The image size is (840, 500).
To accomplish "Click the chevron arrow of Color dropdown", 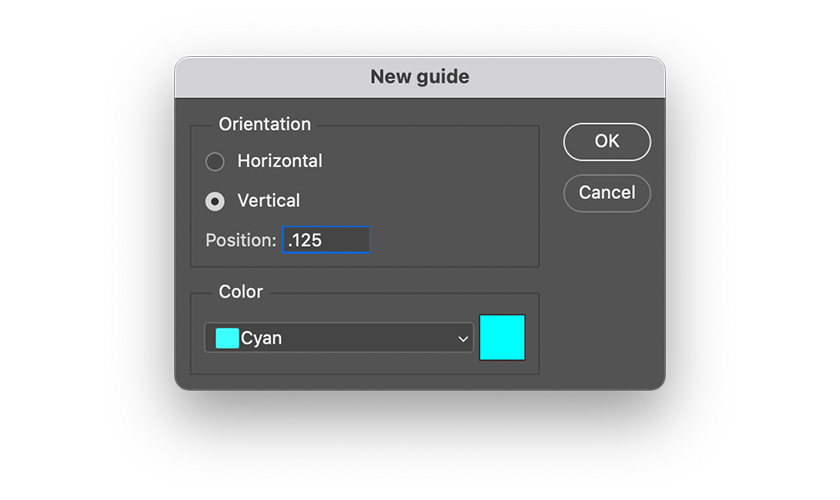I will click(463, 339).
